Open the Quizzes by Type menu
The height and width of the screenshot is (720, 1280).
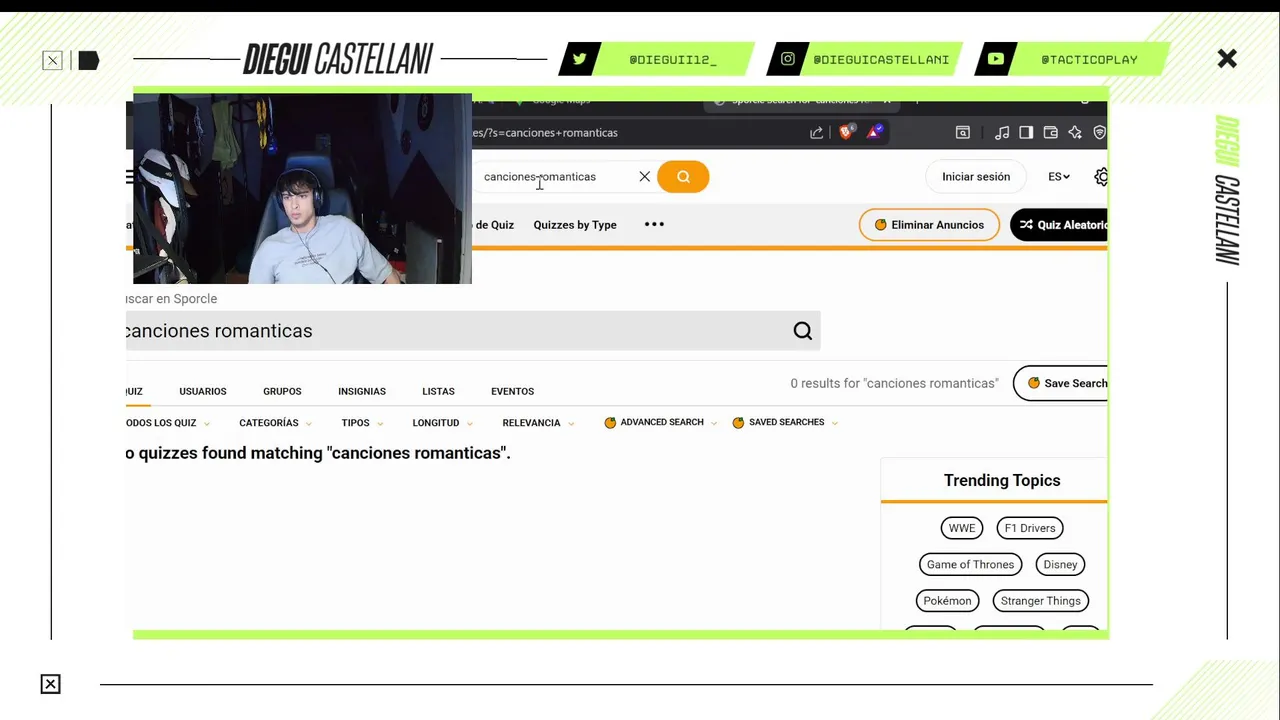click(x=575, y=225)
